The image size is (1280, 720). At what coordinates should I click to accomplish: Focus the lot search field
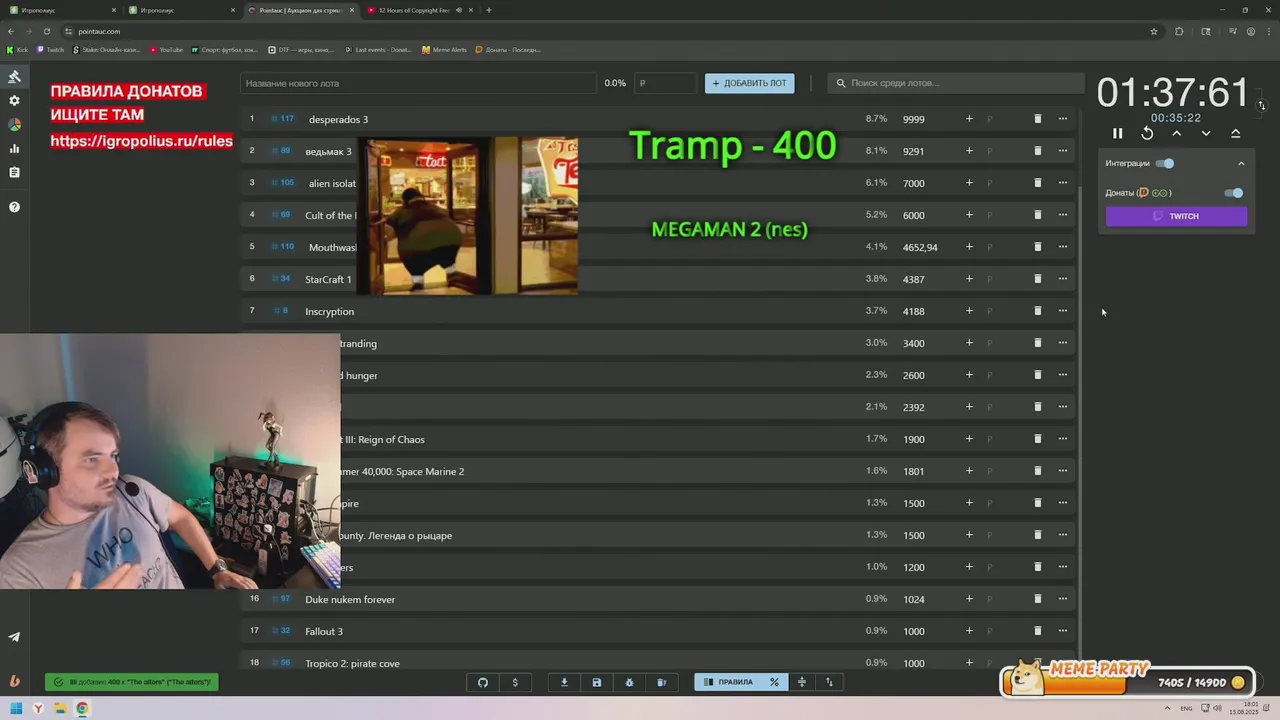pos(956,83)
